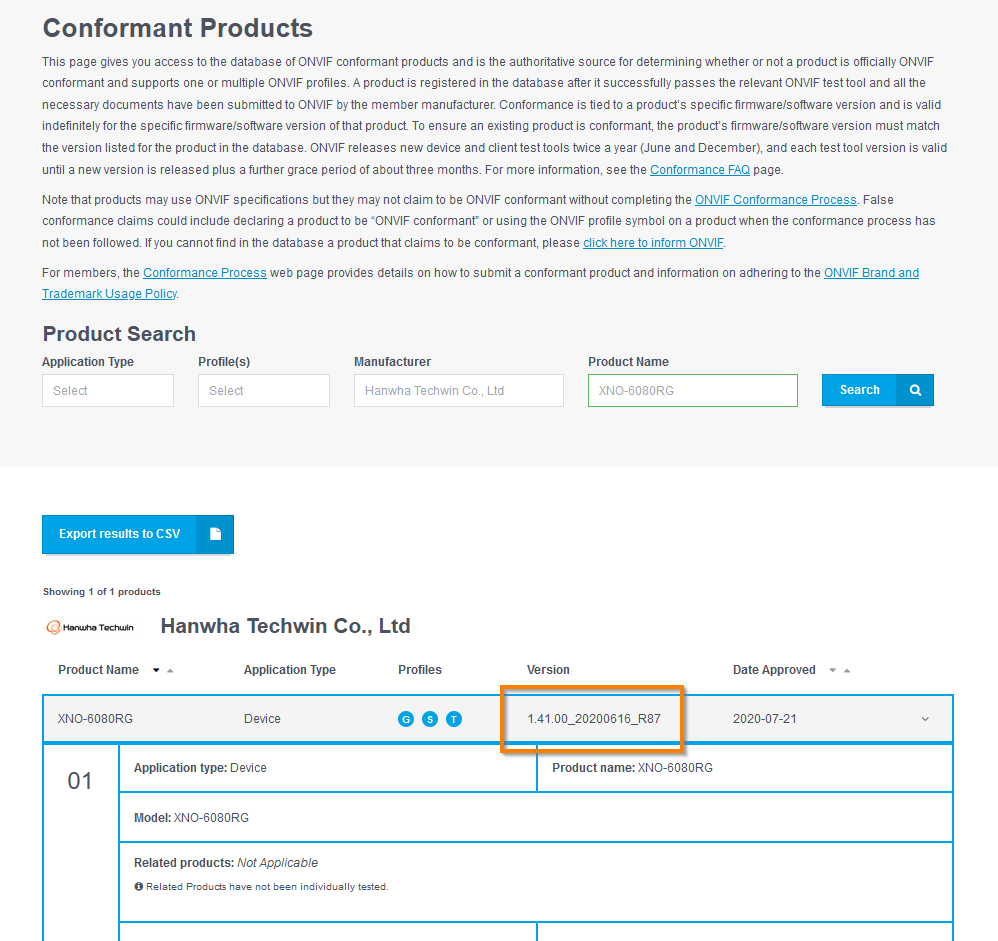Click Export results to CSV button
This screenshot has width=998, height=941.
138,534
